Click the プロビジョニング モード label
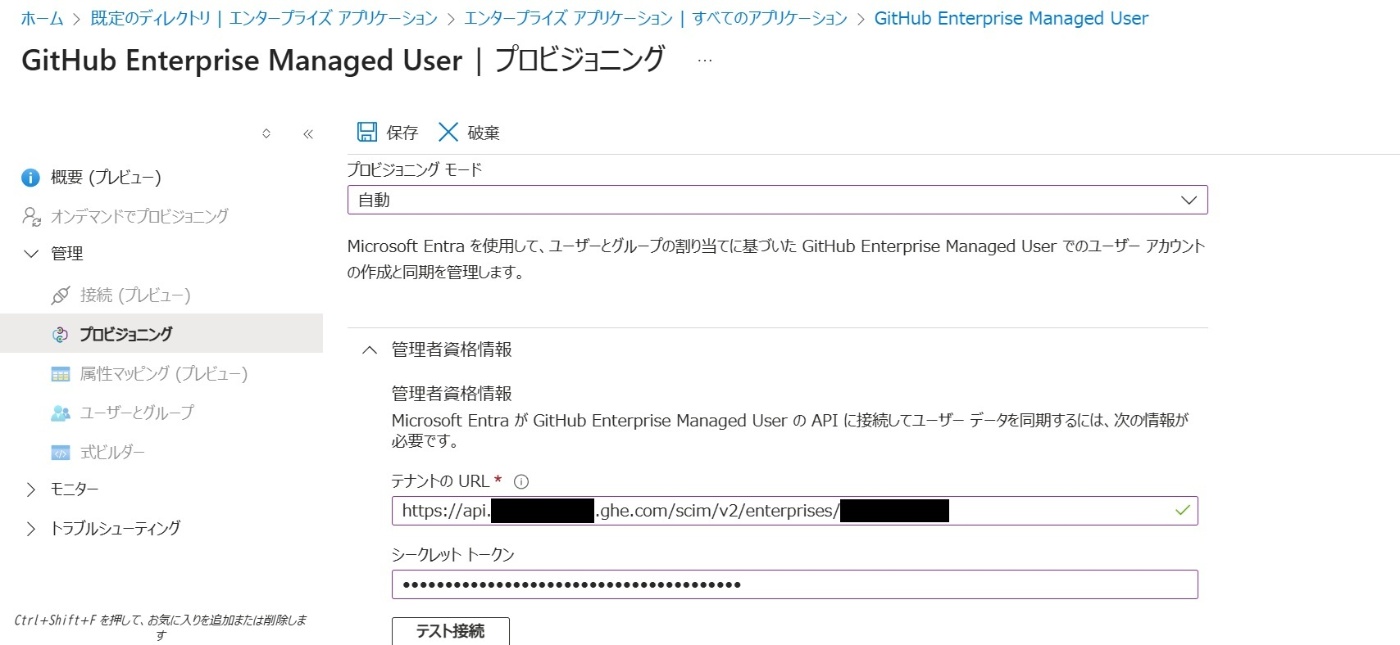The image size is (1400, 645). (414, 170)
